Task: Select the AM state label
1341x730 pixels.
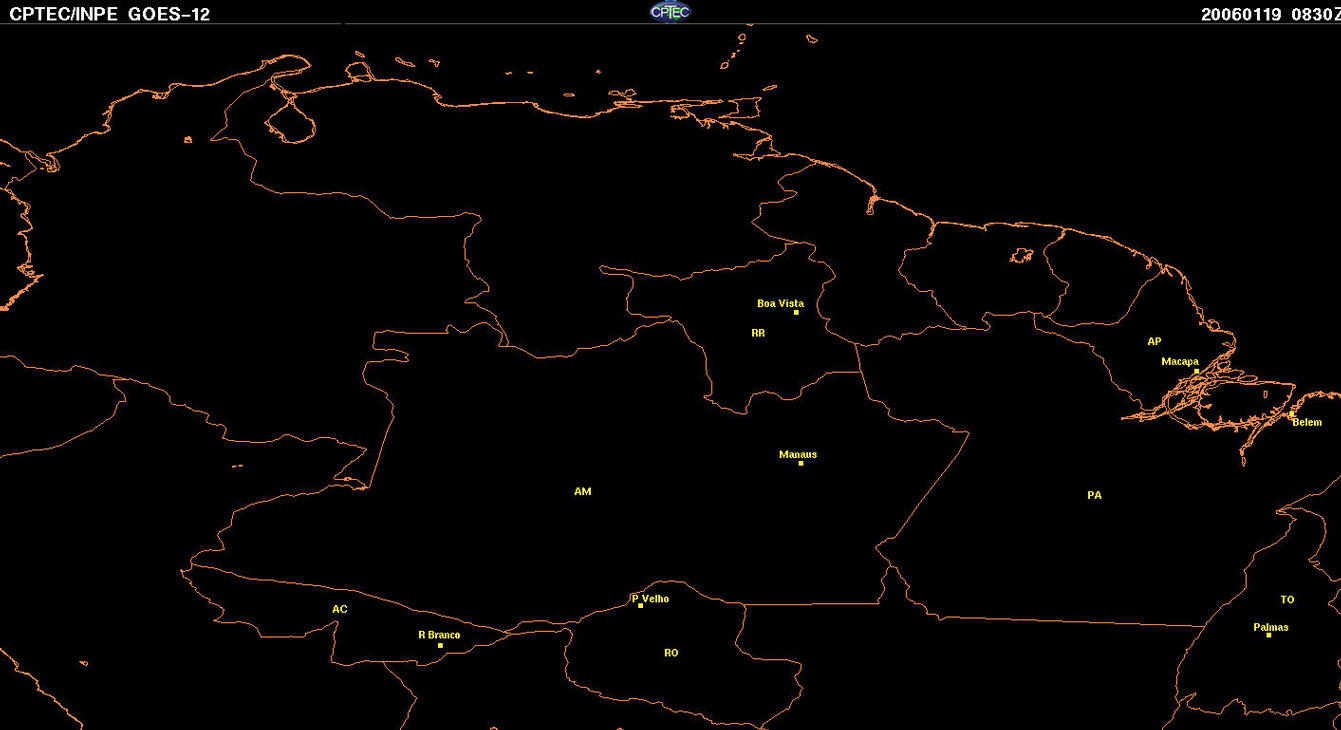Action: [x=583, y=491]
